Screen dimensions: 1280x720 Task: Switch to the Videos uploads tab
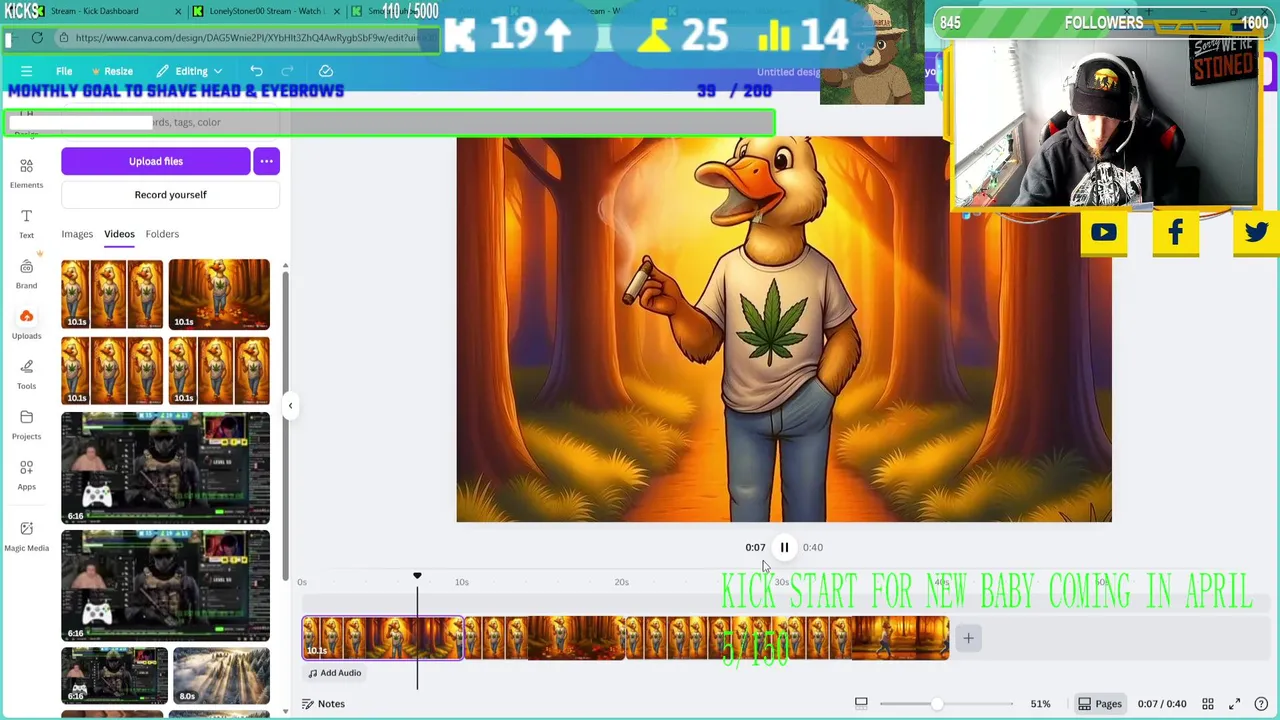coord(119,234)
